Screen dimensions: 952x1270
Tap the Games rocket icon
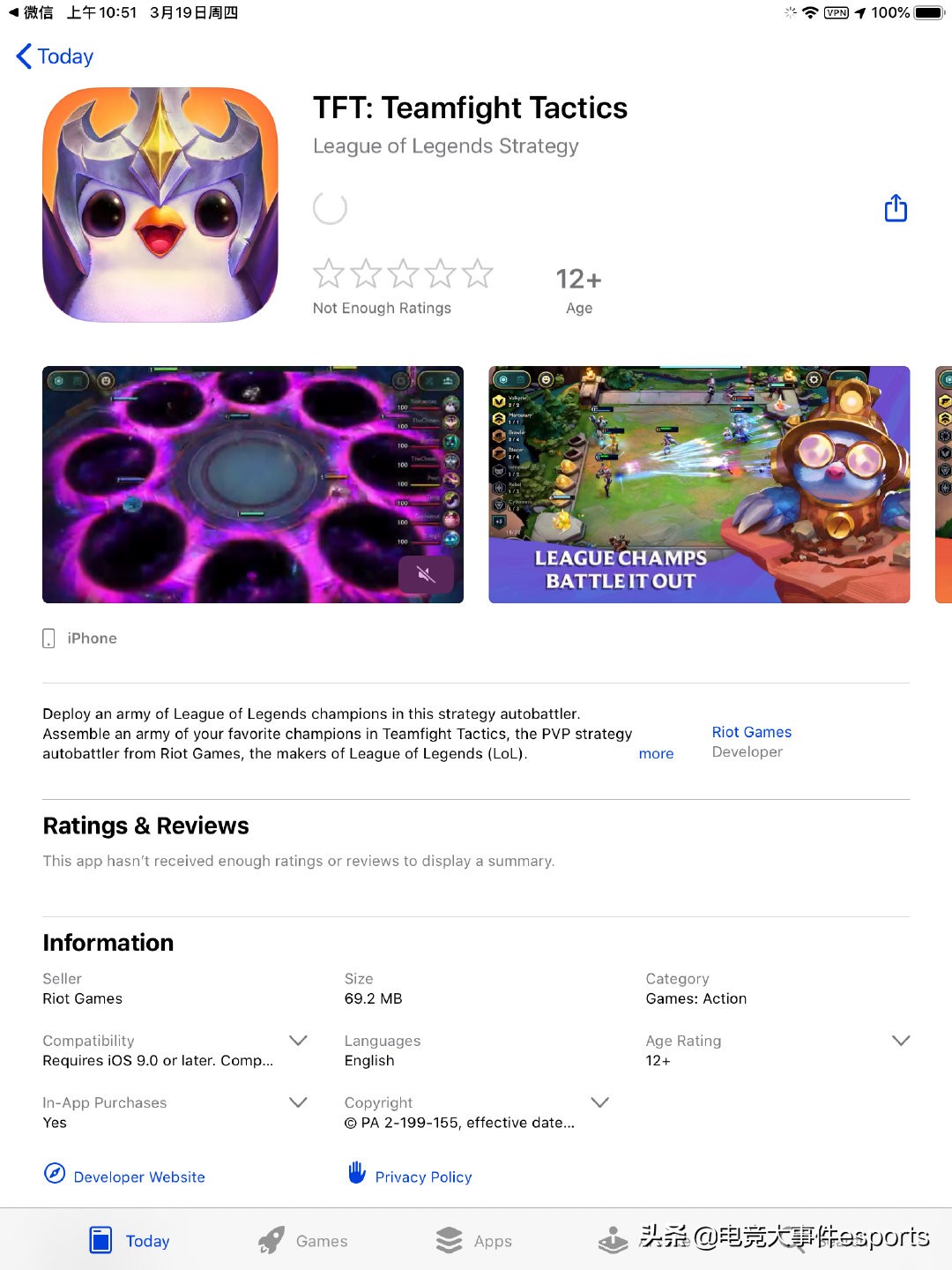(x=271, y=1240)
